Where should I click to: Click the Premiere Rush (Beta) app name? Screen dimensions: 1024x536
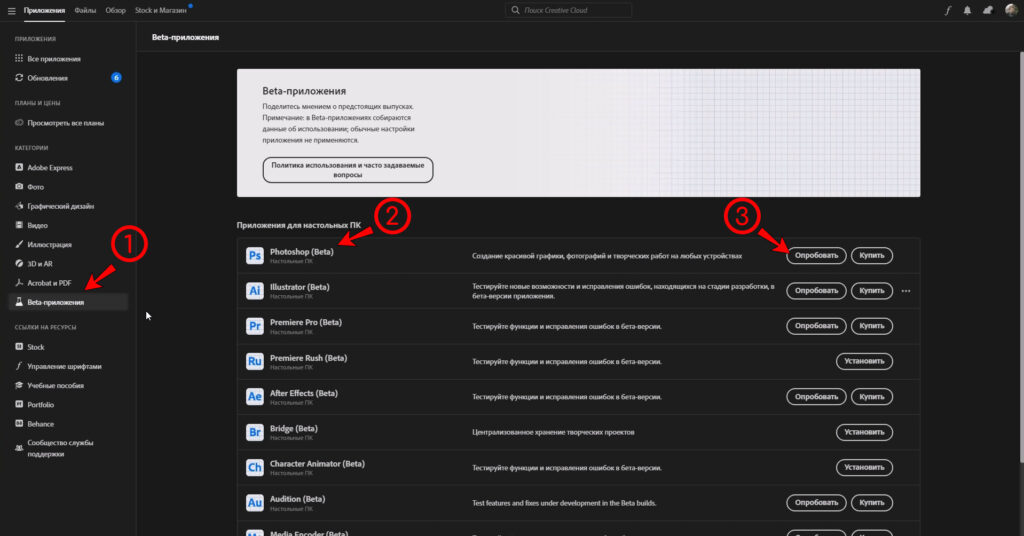308,358
